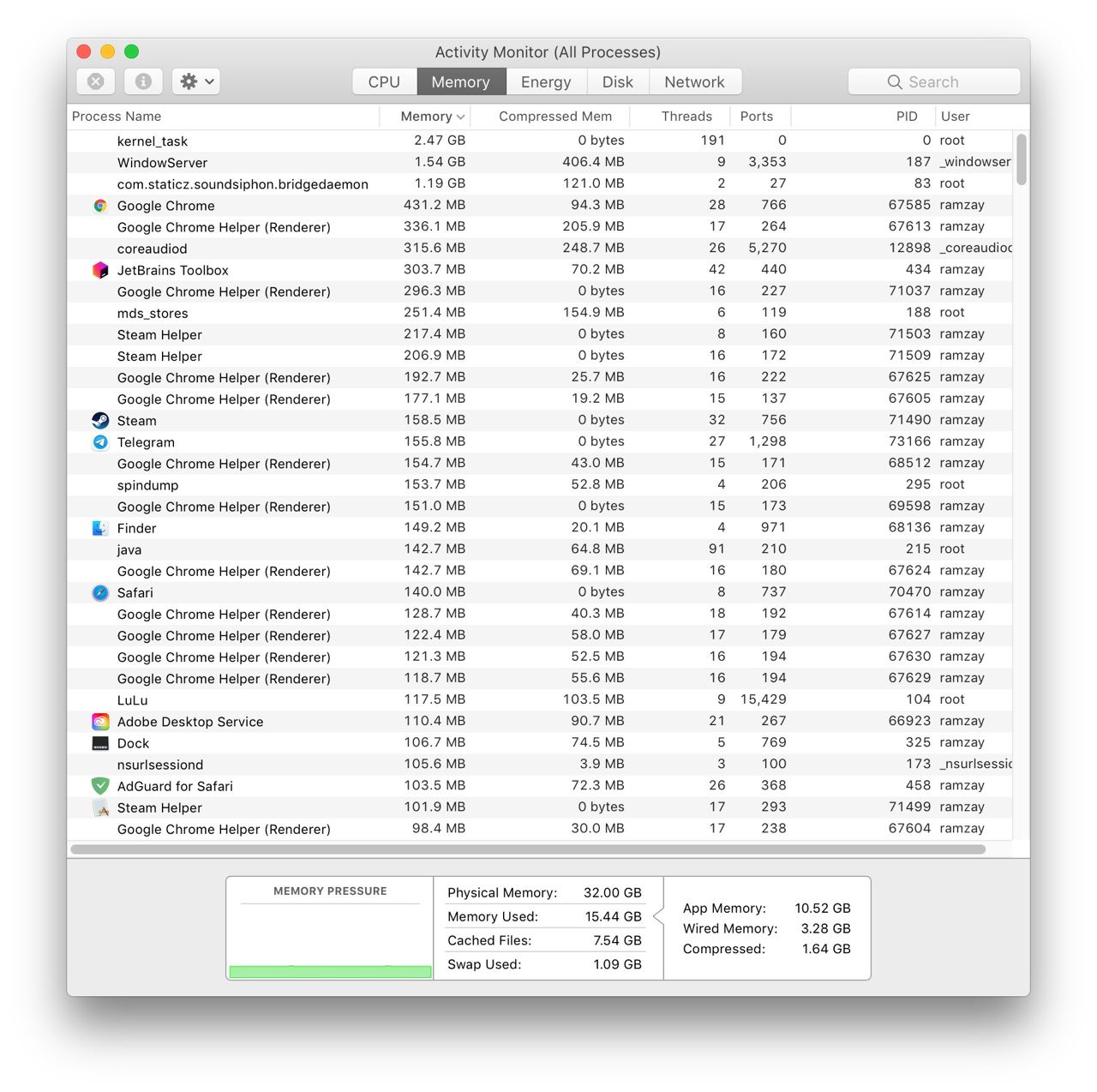Screen dimensions: 1097x1092
Task: Click the Wired Memory 3.28 GB value
Action: (826, 928)
